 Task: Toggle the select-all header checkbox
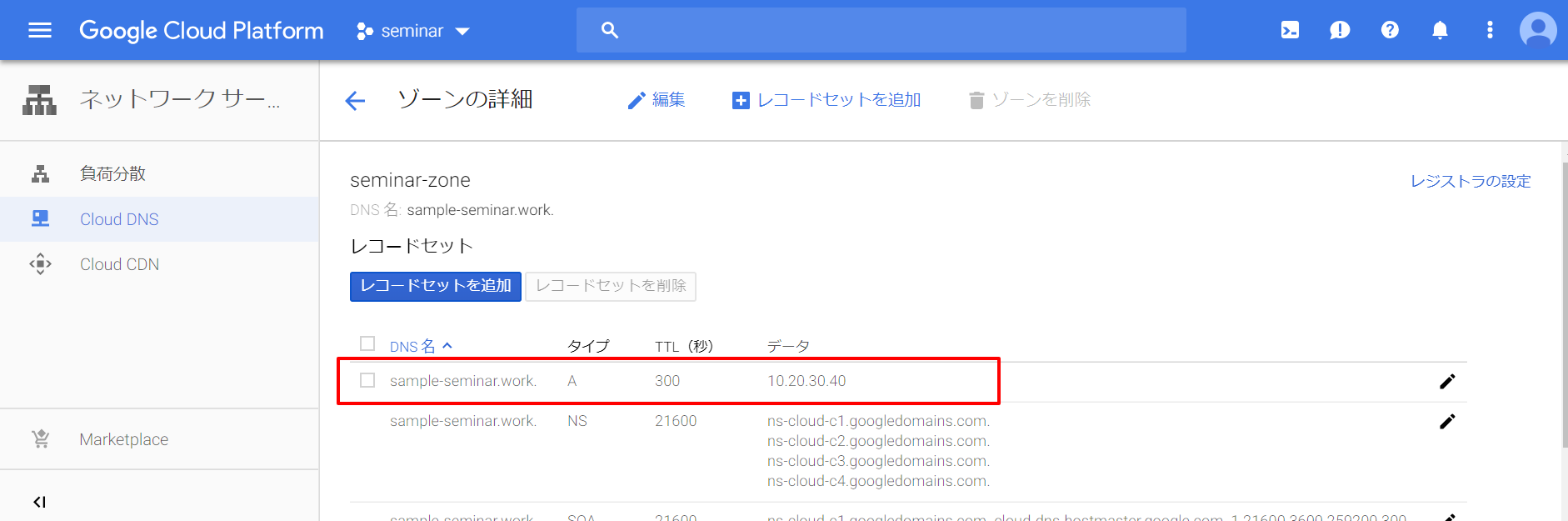tap(367, 343)
